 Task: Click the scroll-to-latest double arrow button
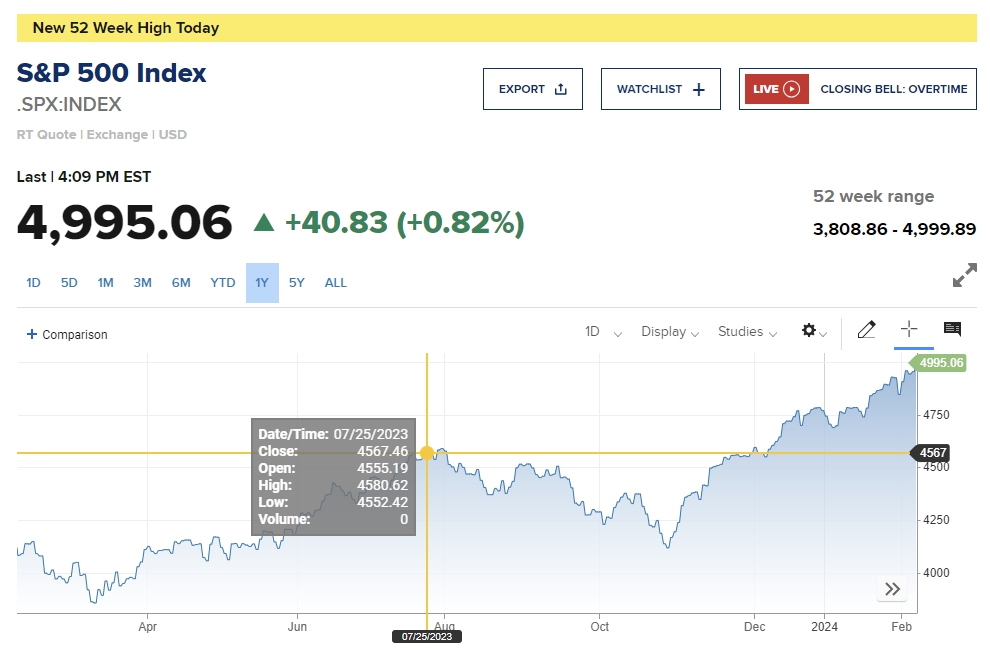click(x=892, y=589)
